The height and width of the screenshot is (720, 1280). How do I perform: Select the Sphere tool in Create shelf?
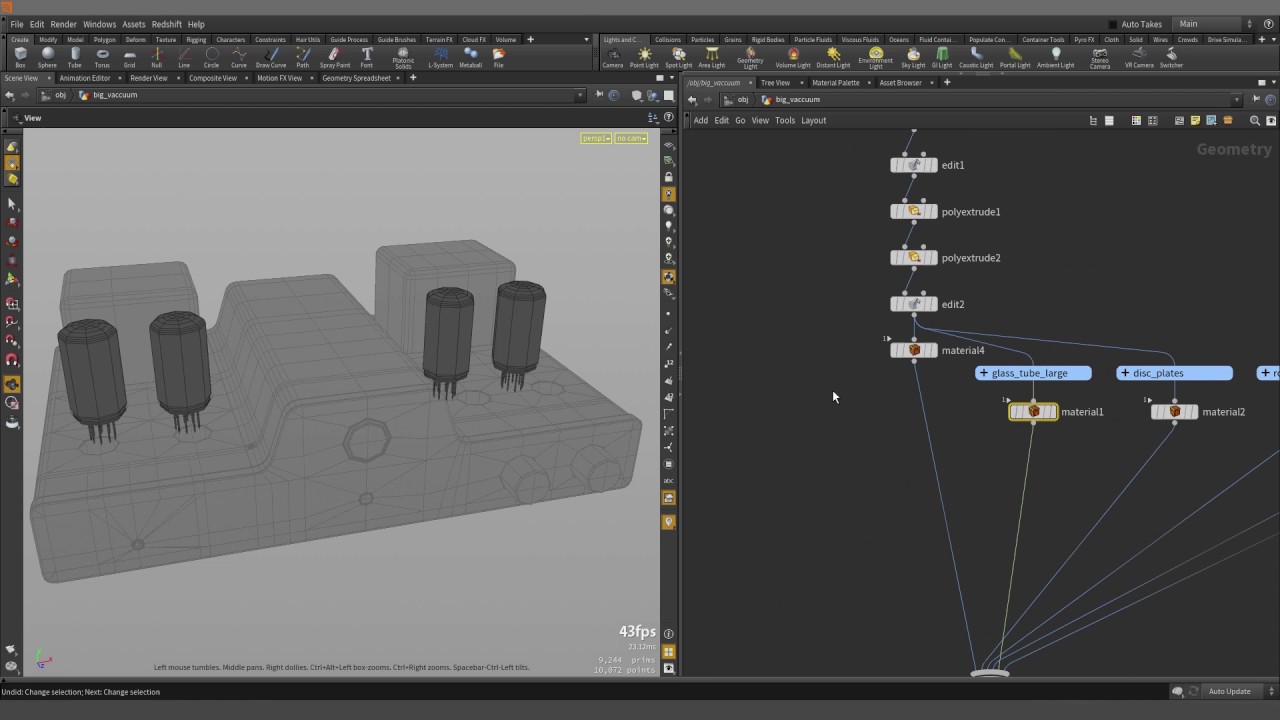pos(47,57)
